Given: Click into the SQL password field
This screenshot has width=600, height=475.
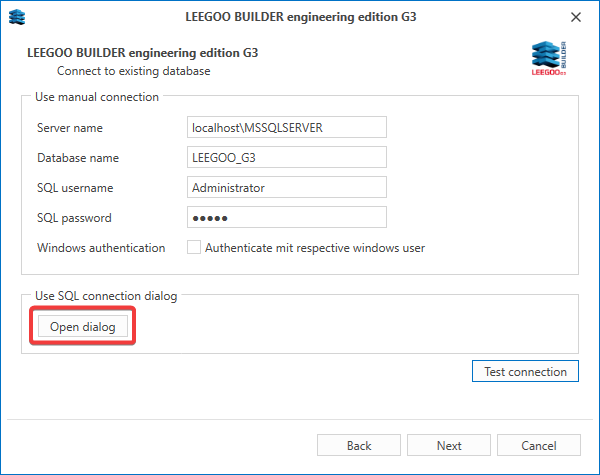Looking at the screenshot, I should click(x=287, y=217).
